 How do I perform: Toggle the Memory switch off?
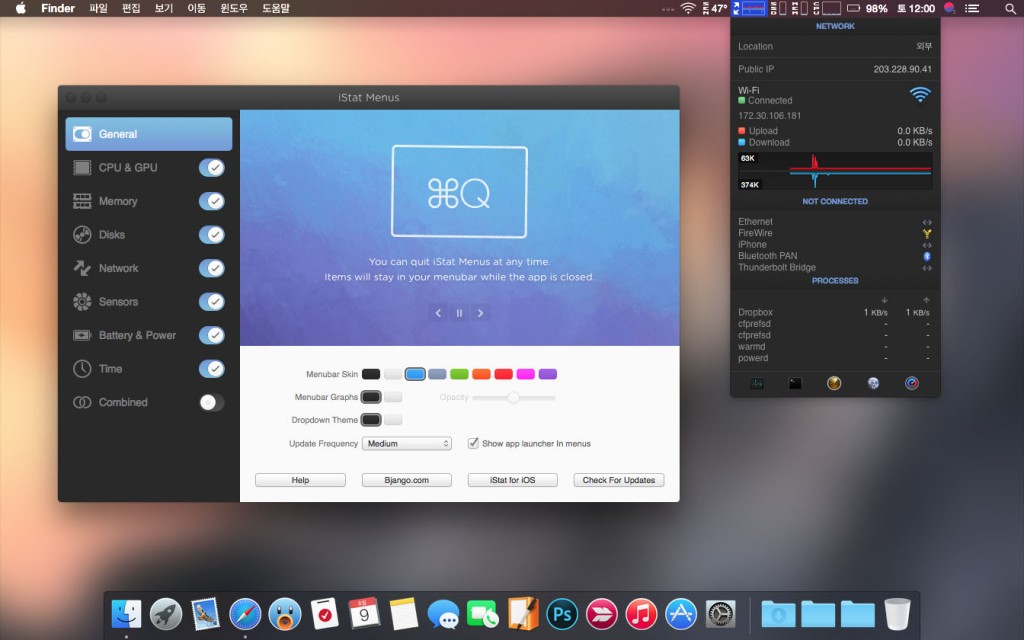pos(212,201)
